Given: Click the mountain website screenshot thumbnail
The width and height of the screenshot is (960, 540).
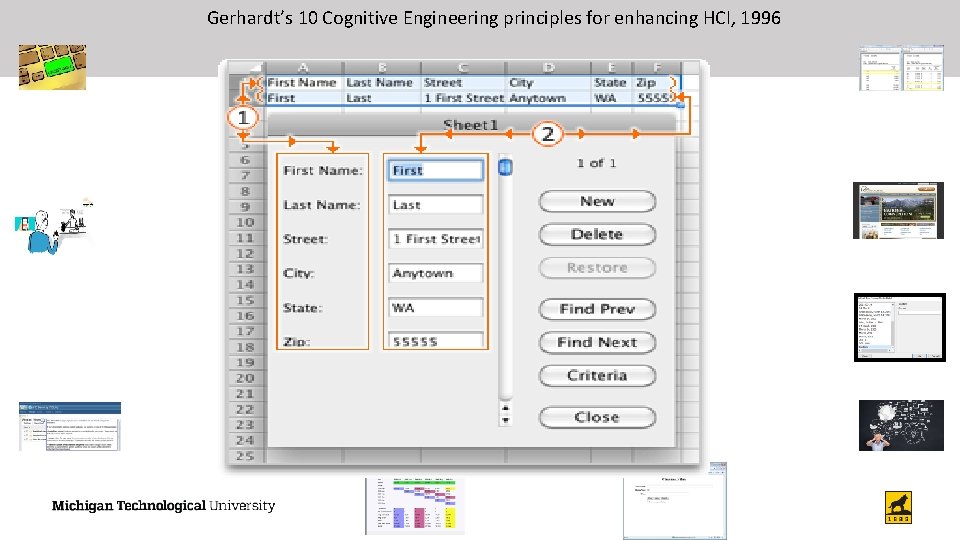Looking at the screenshot, I should 898,211.
